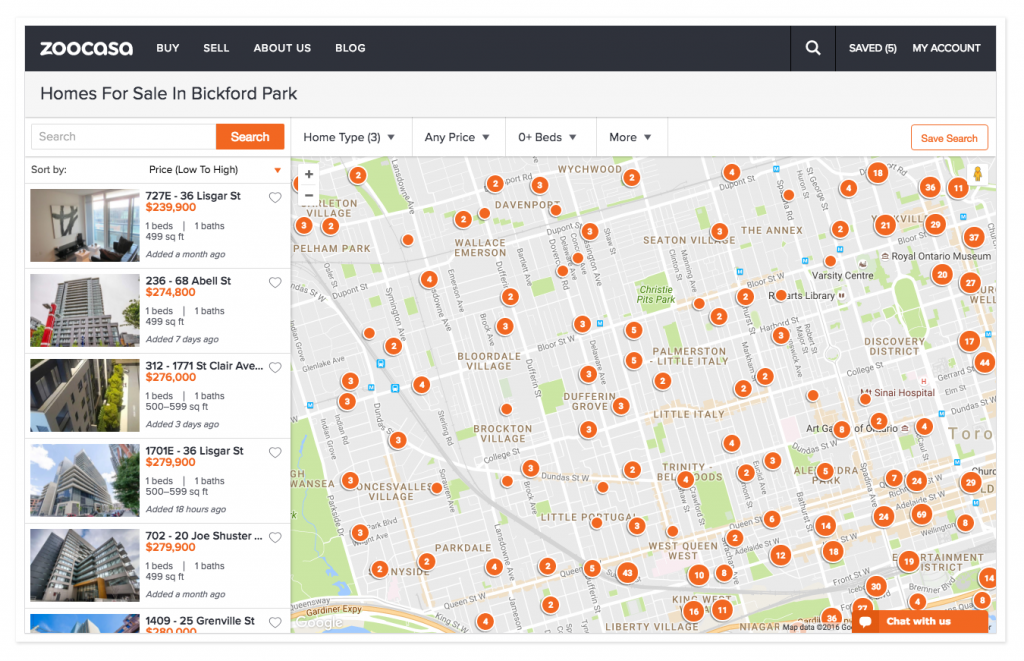
Task: Toggle heart on 236 - 68 Abell St
Action: (275, 283)
